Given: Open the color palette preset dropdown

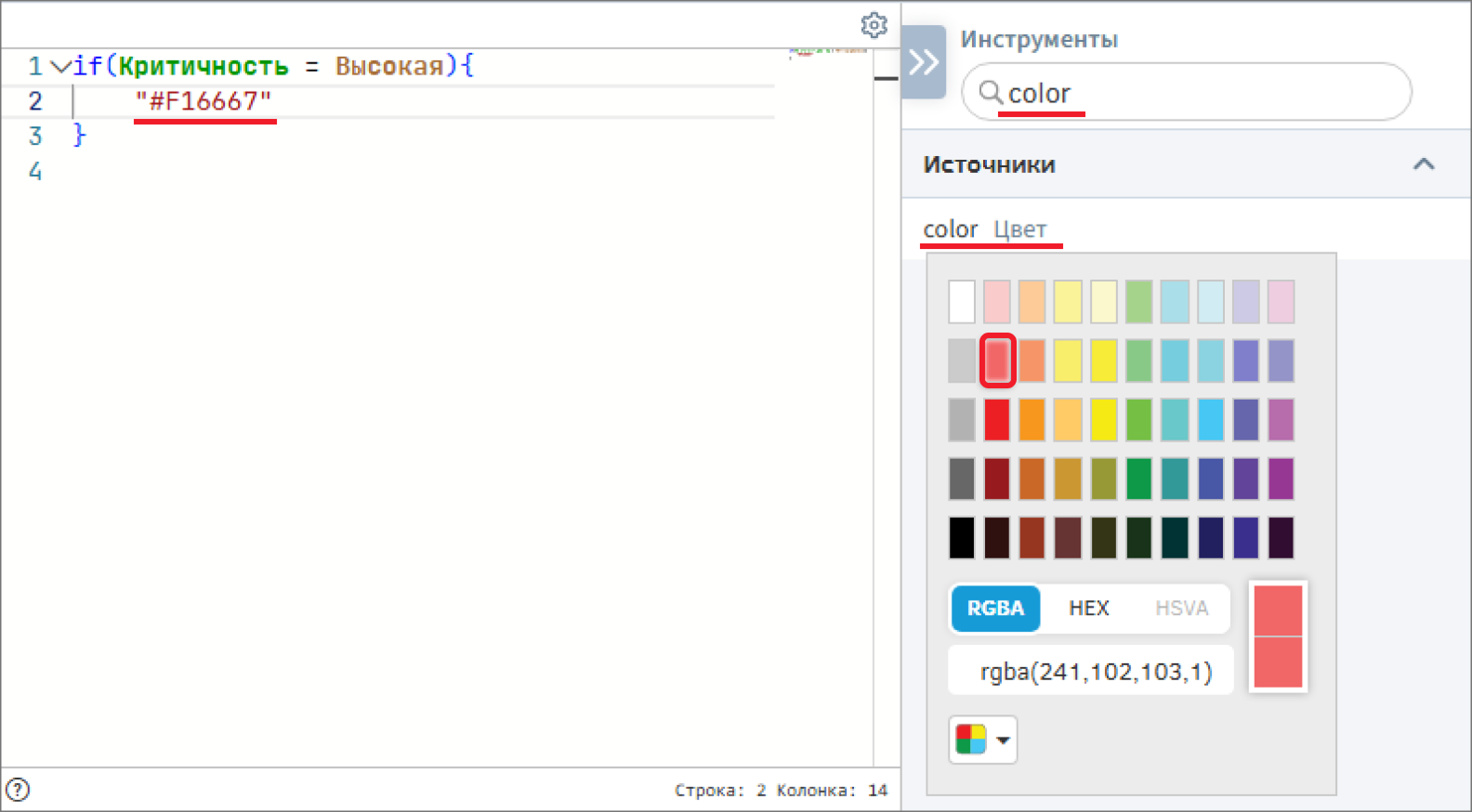Looking at the screenshot, I should point(983,740).
